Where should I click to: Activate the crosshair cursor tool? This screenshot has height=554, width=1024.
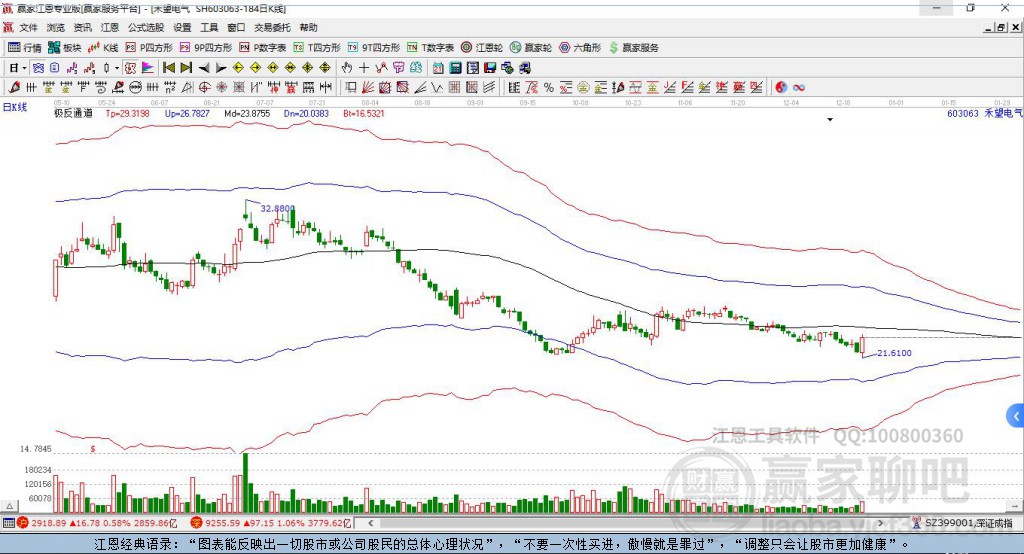[x=364, y=68]
